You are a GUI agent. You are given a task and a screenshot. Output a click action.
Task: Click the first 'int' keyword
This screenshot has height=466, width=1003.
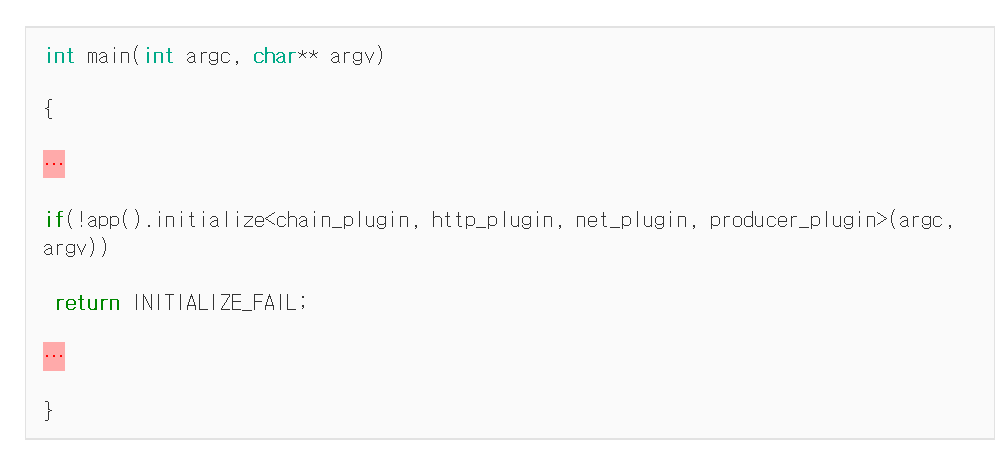(x=60, y=56)
